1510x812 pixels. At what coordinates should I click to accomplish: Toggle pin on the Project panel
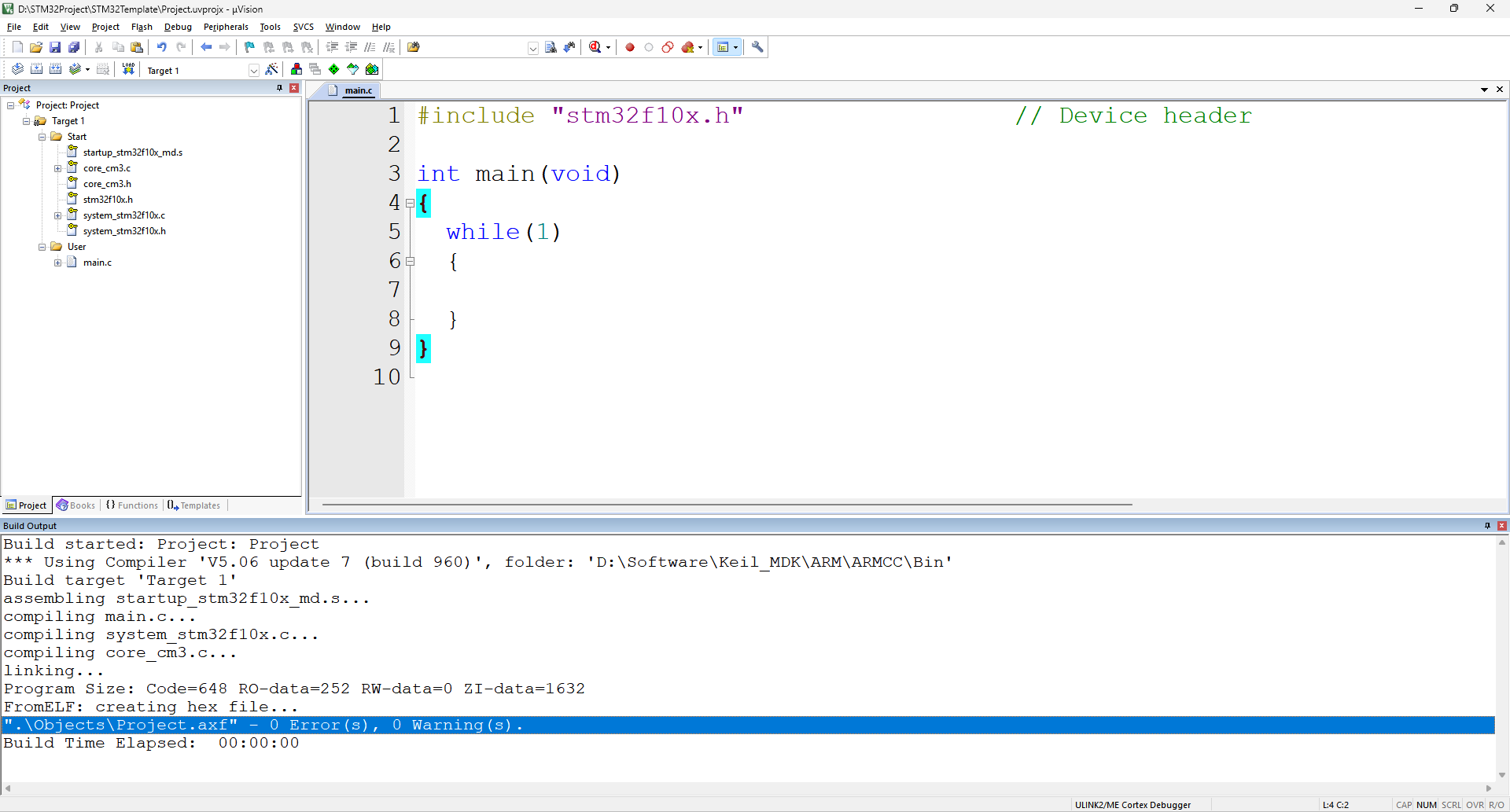click(279, 88)
